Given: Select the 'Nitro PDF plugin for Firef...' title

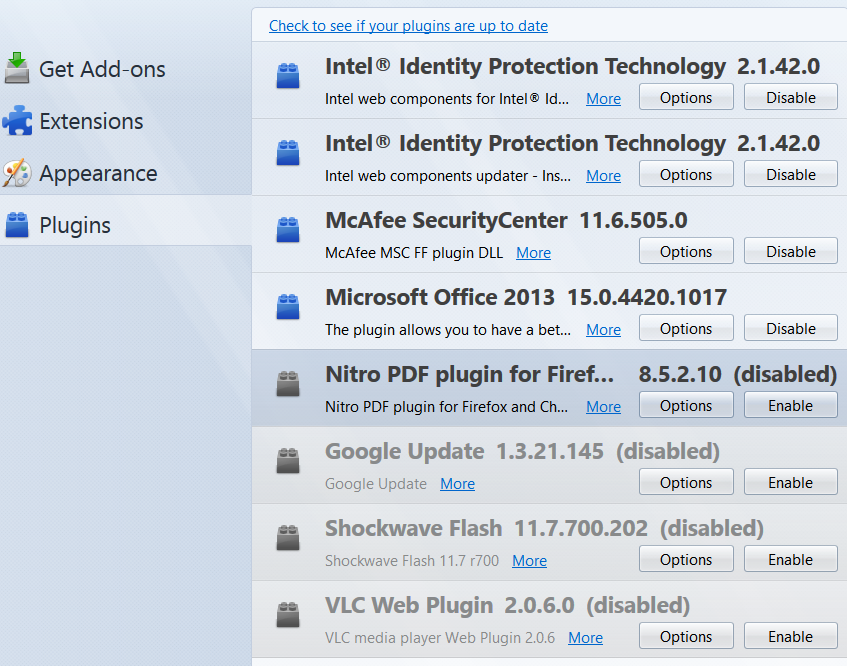Looking at the screenshot, I should pyautogui.click(x=469, y=374).
